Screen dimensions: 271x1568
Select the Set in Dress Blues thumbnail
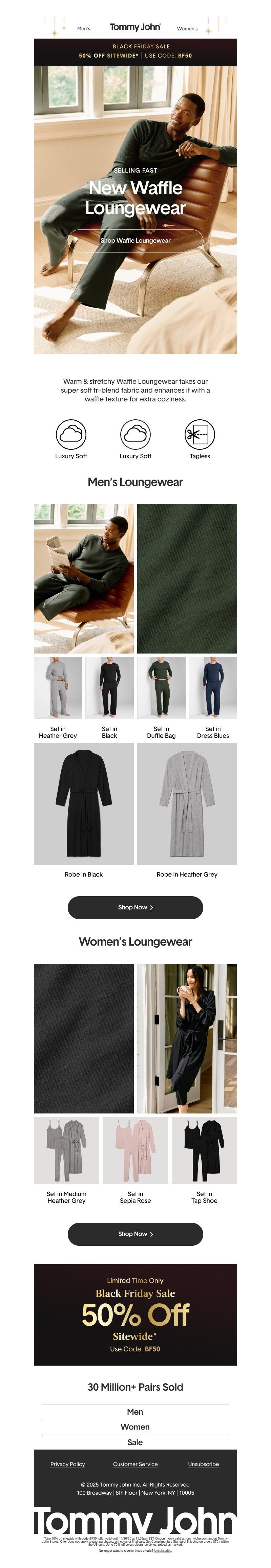(x=213, y=688)
